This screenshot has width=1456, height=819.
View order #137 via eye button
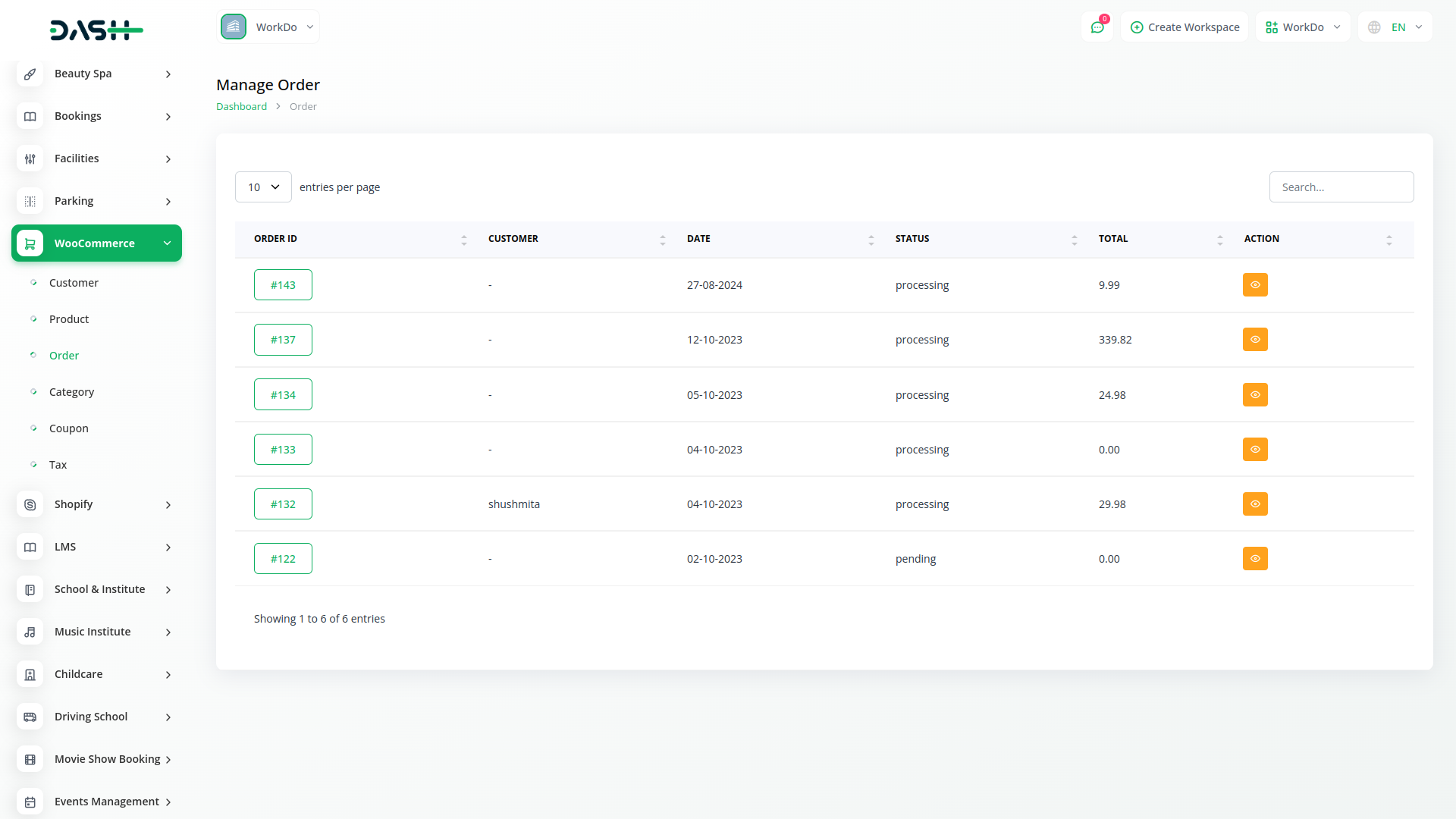pos(1255,340)
